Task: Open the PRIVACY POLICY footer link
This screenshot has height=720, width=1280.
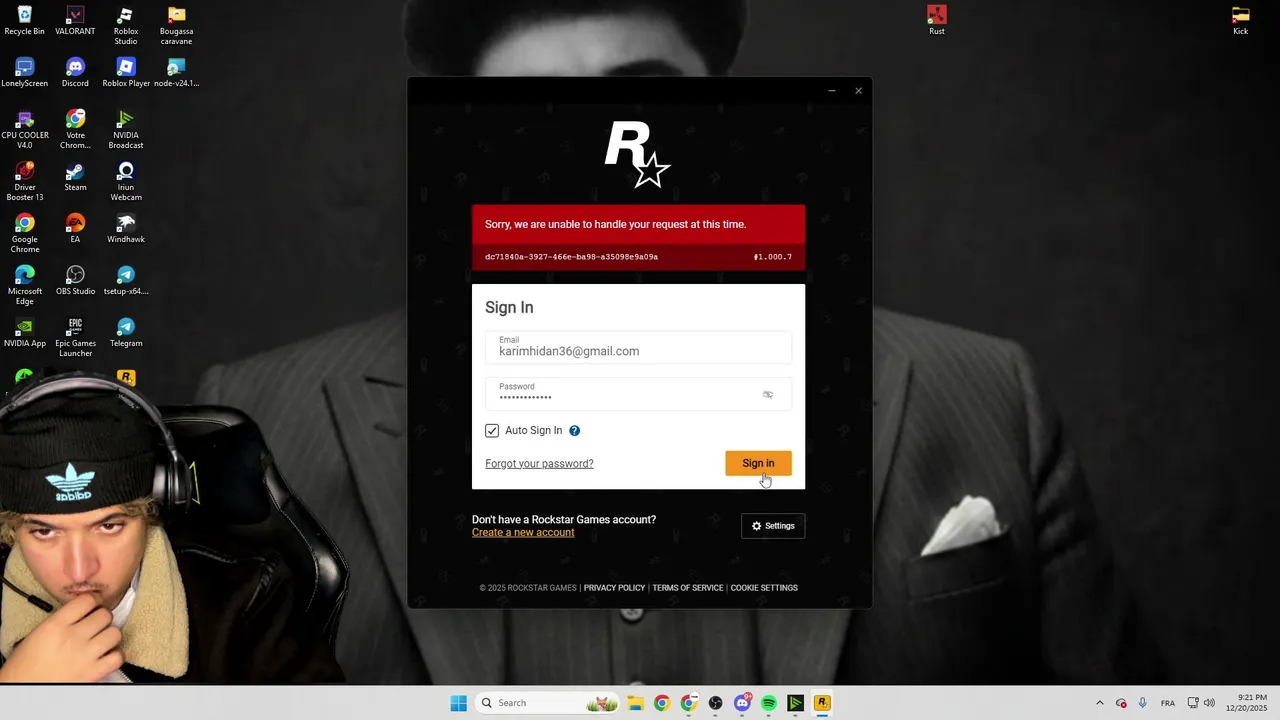Action: pyautogui.click(x=614, y=588)
